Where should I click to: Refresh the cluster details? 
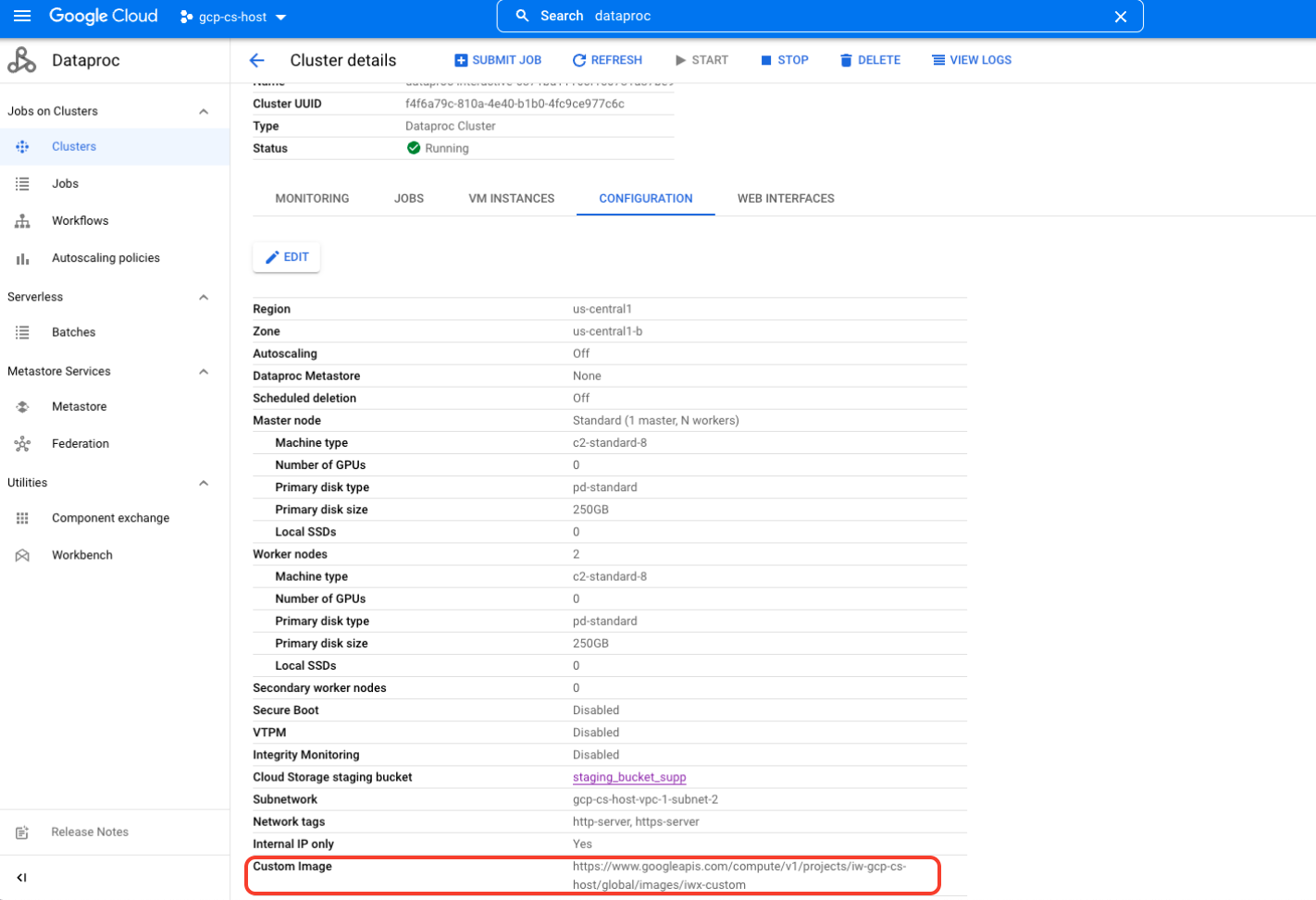(607, 60)
